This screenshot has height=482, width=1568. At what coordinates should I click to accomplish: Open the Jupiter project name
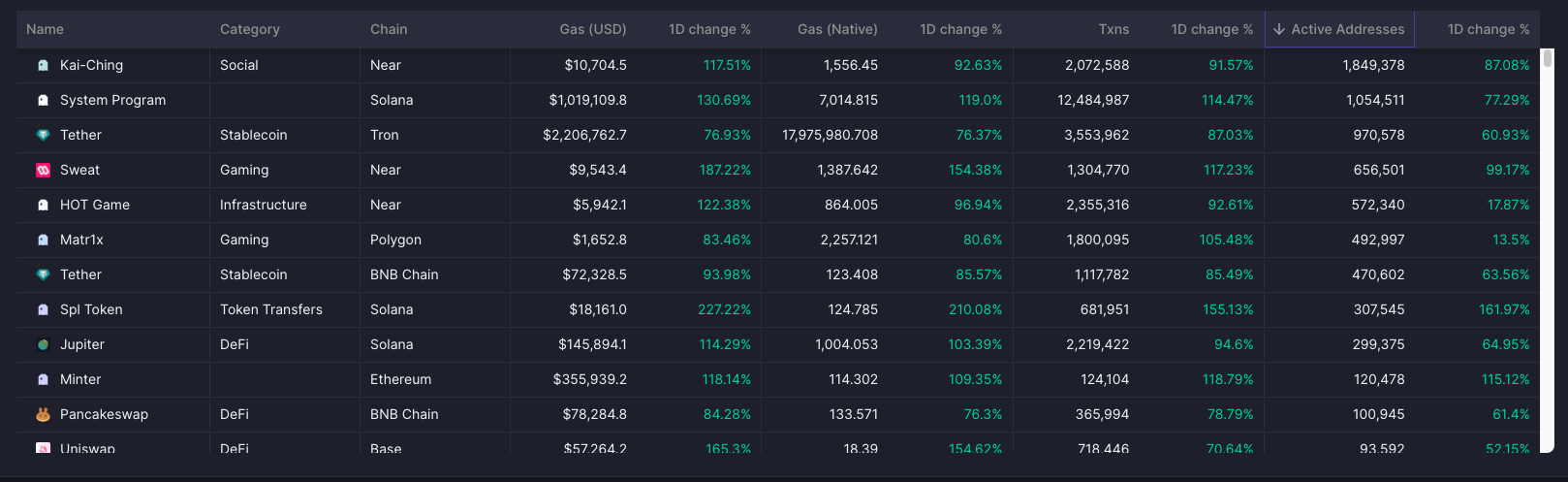click(82, 344)
